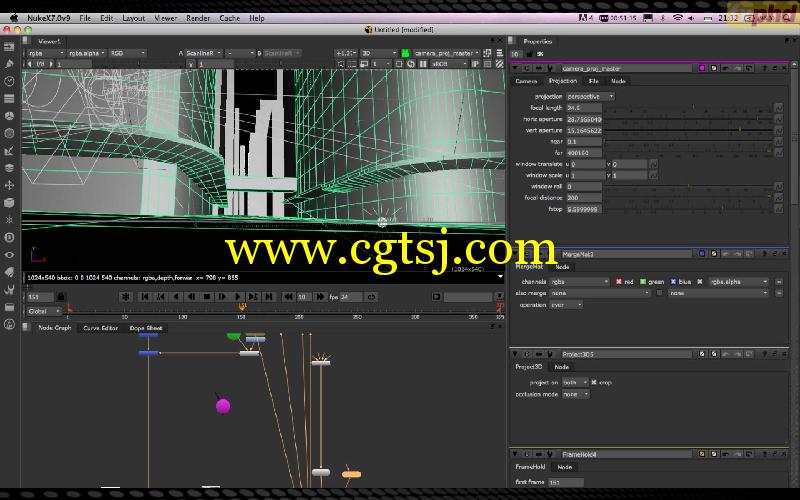Open the Image nodes menu in left toolbar
800x500 pixels.
pyautogui.click(x=9, y=47)
